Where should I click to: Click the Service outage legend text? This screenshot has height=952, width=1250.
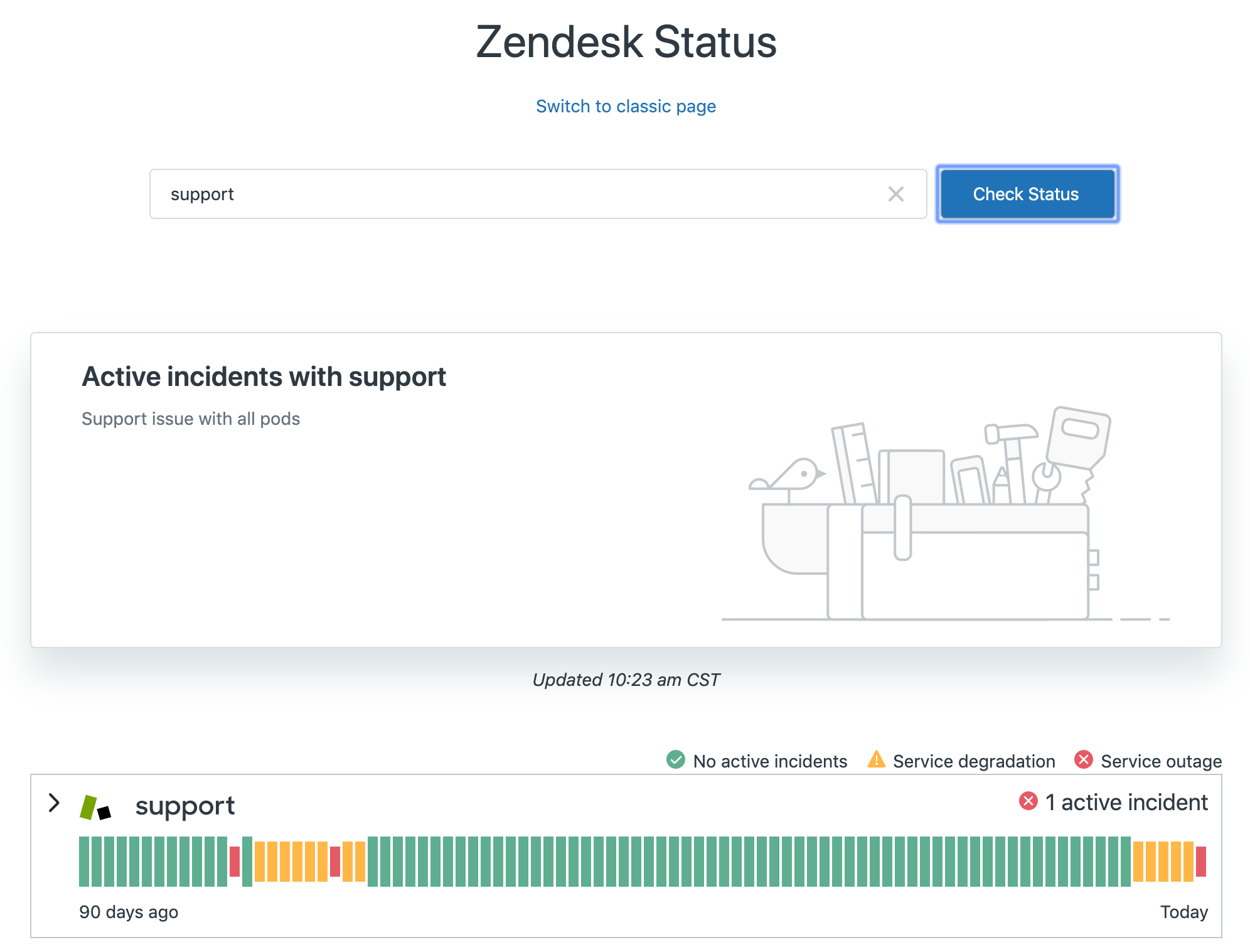click(x=1161, y=761)
